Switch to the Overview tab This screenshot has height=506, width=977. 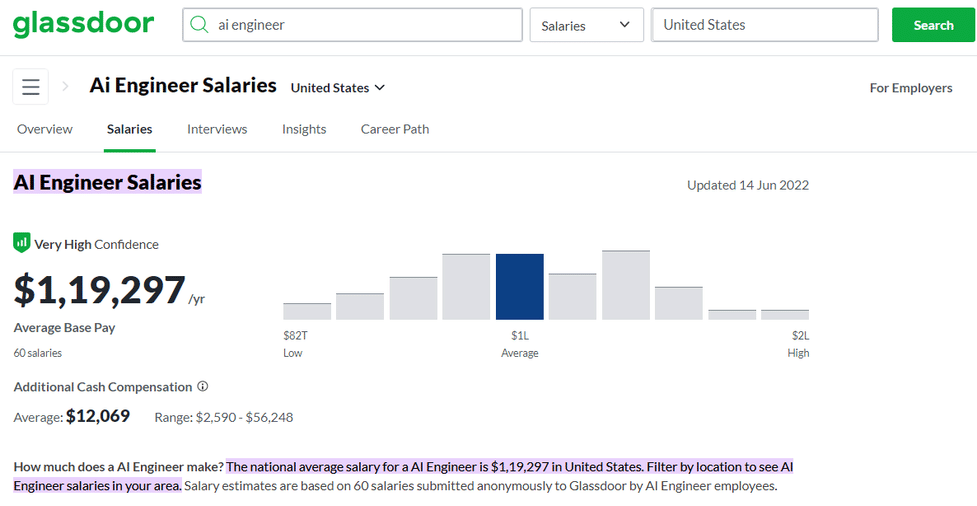click(x=45, y=129)
